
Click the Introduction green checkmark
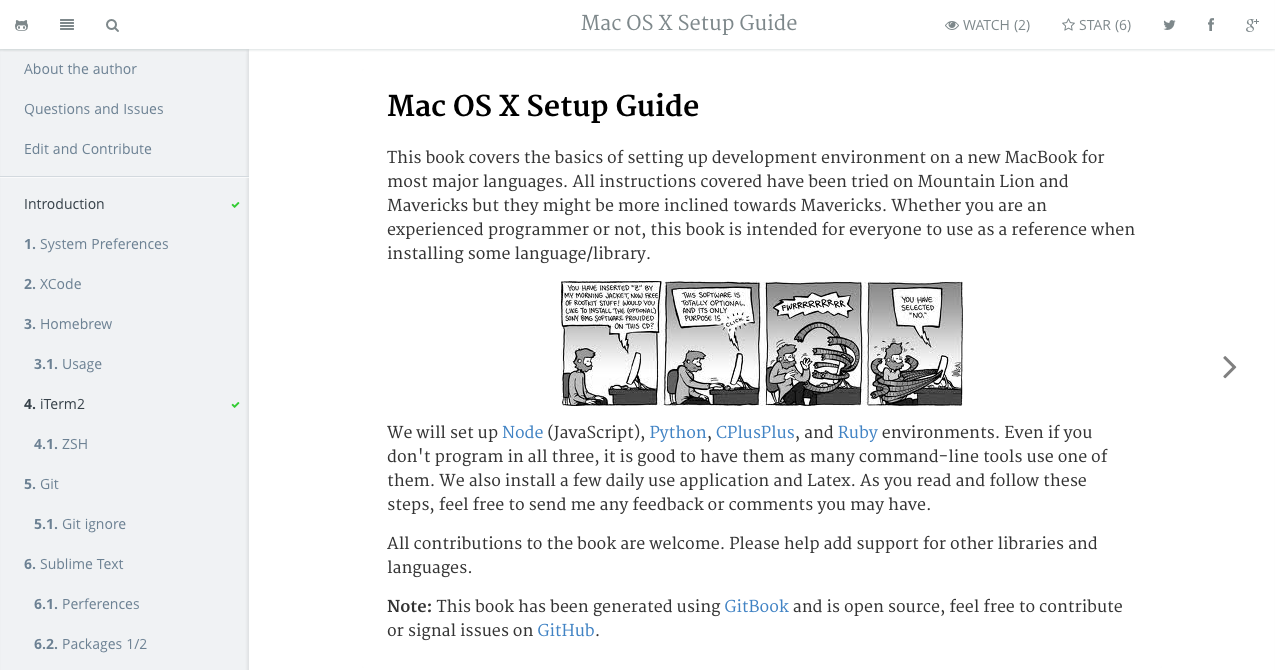[236, 205]
